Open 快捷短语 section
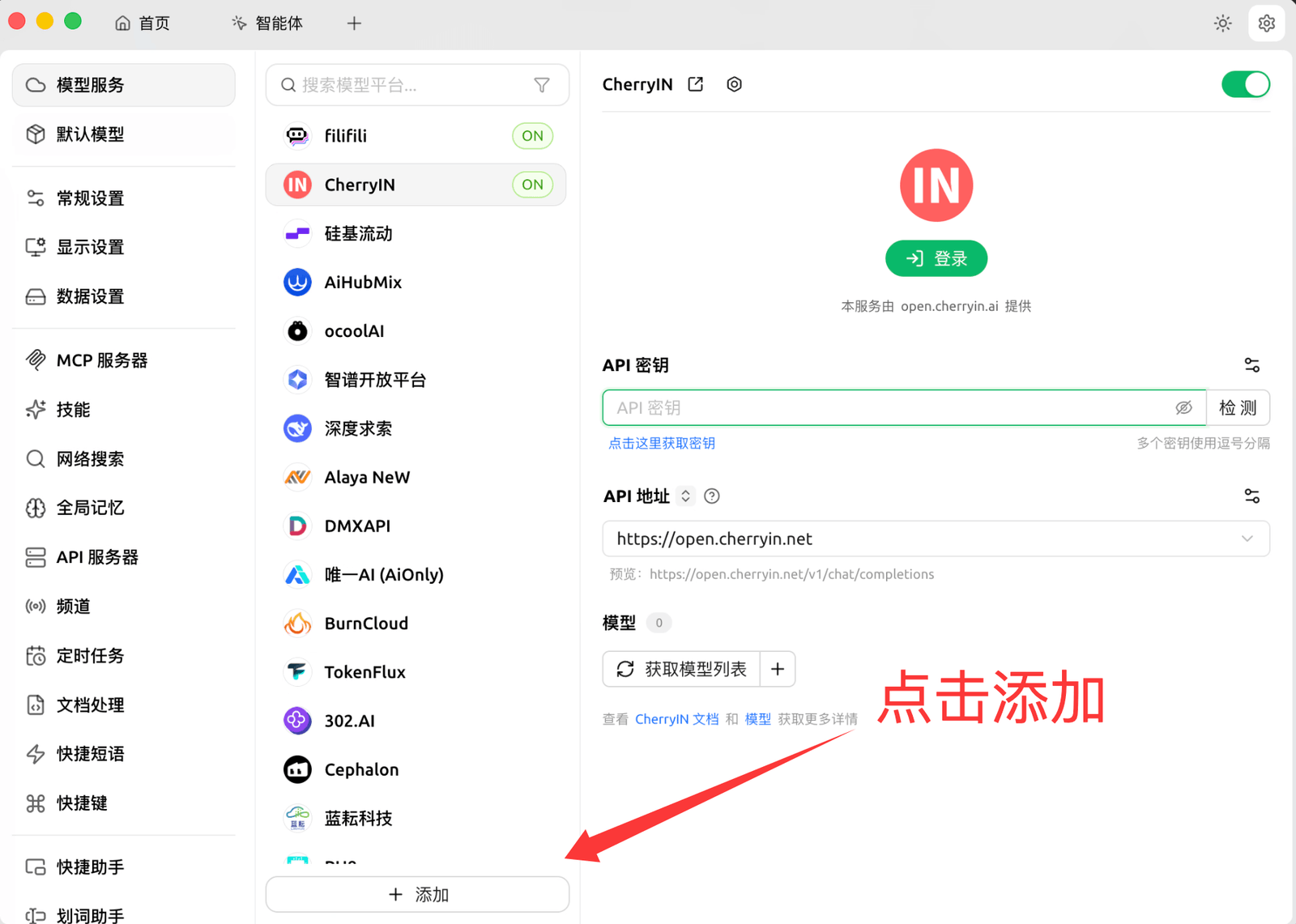Image resolution: width=1296 pixels, height=924 pixels. [x=124, y=754]
